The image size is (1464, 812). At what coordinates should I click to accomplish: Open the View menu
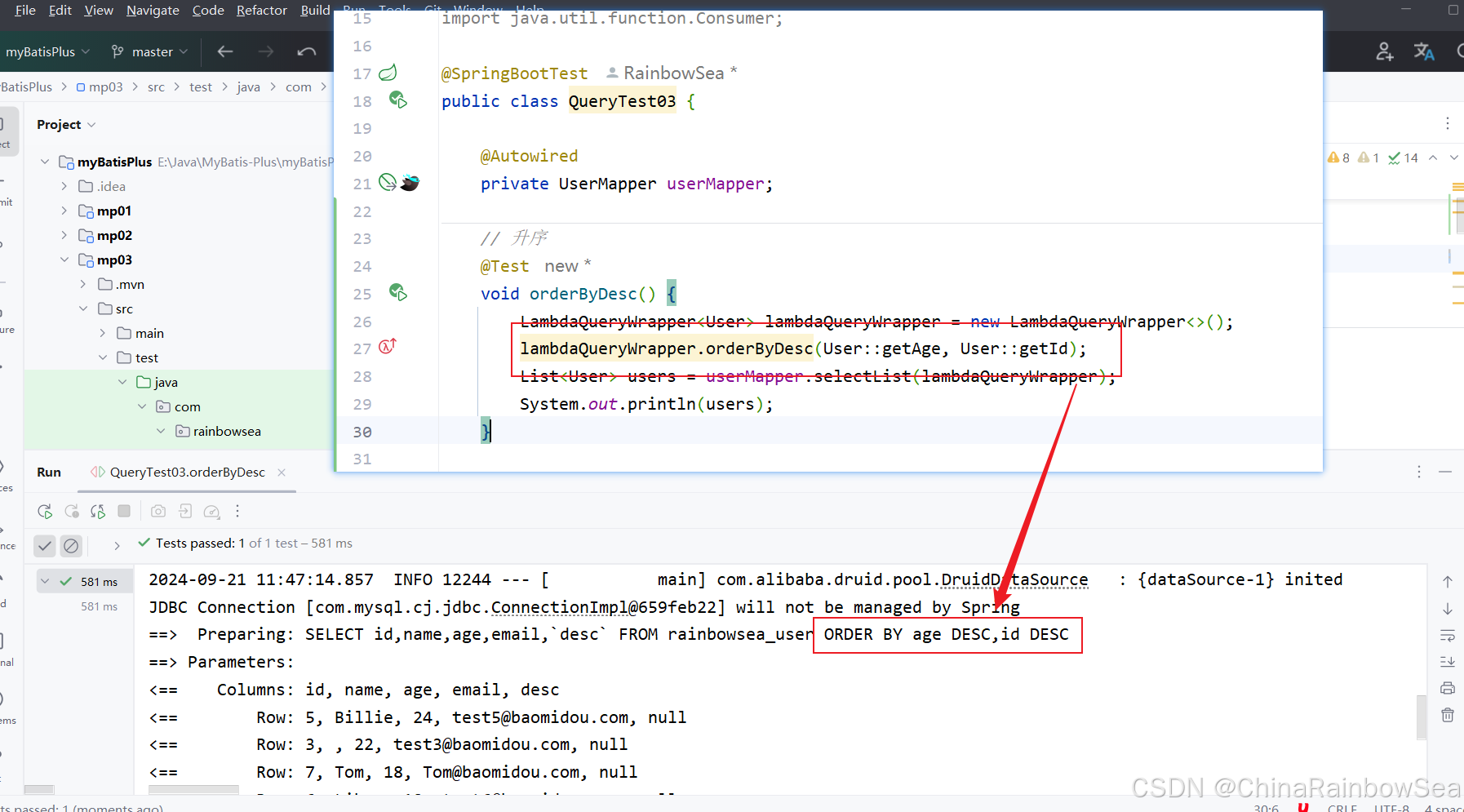99,10
